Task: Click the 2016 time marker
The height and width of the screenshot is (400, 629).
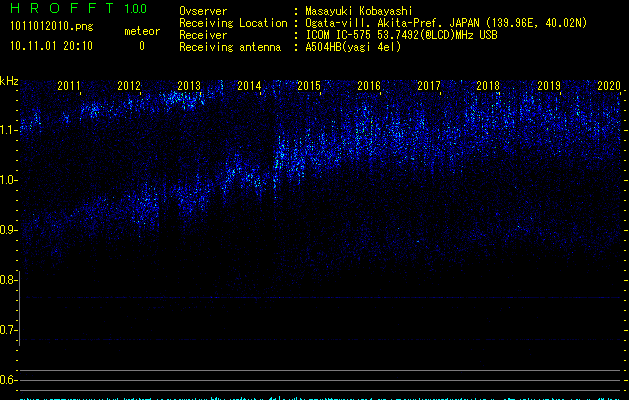Action: tap(369, 86)
